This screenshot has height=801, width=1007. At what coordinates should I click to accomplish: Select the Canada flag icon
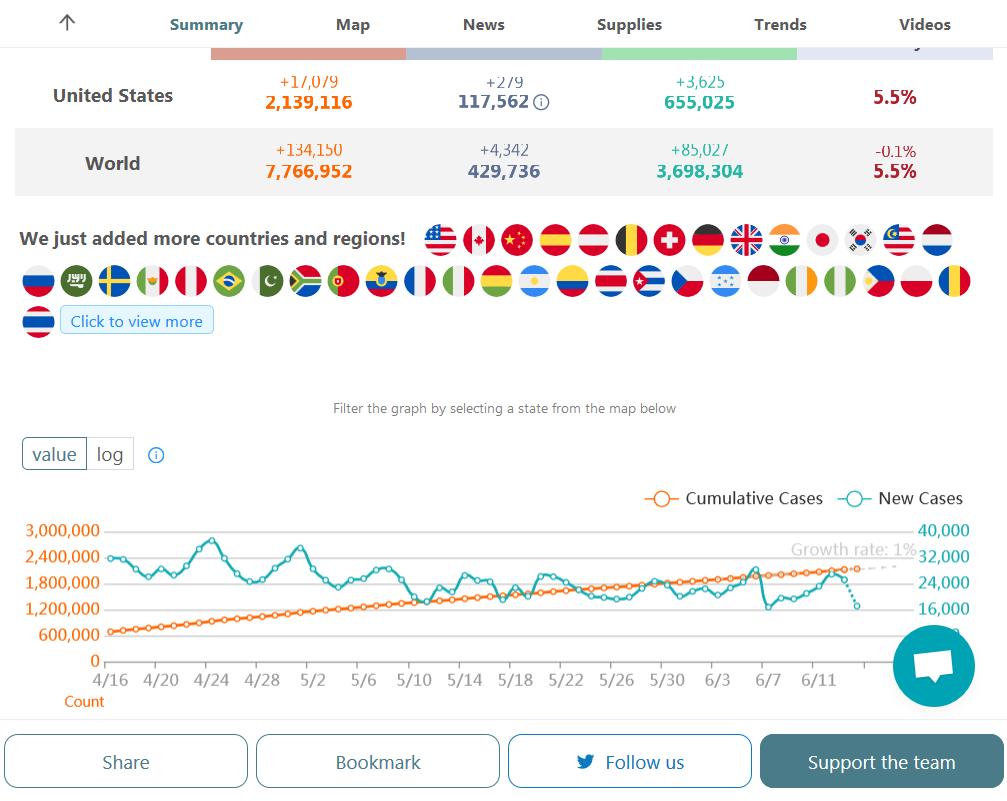(479, 240)
